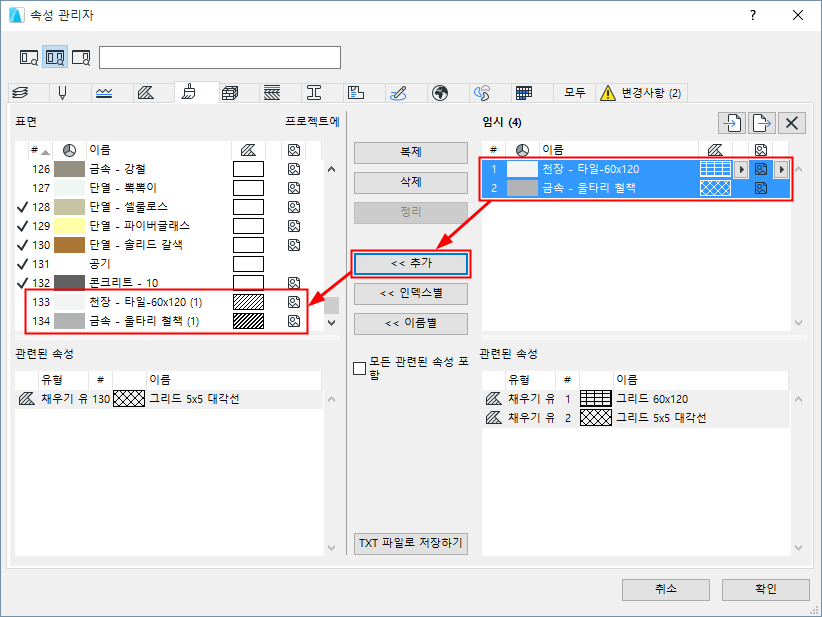Select the highlighted middle search mode icon
Image resolution: width=822 pixels, height=617 pixels.
tap(55, 57)
